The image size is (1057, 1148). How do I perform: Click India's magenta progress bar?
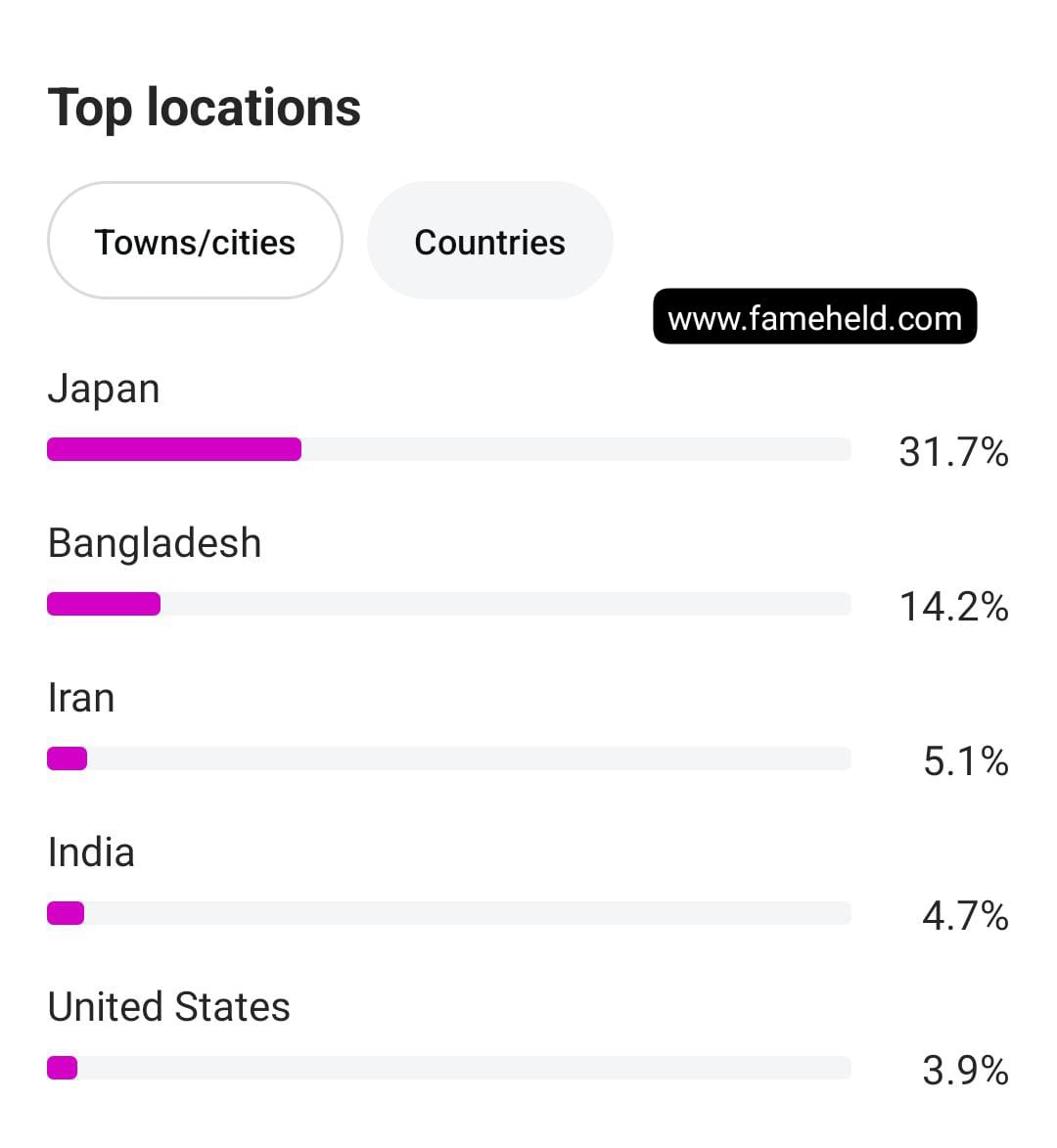66,913
